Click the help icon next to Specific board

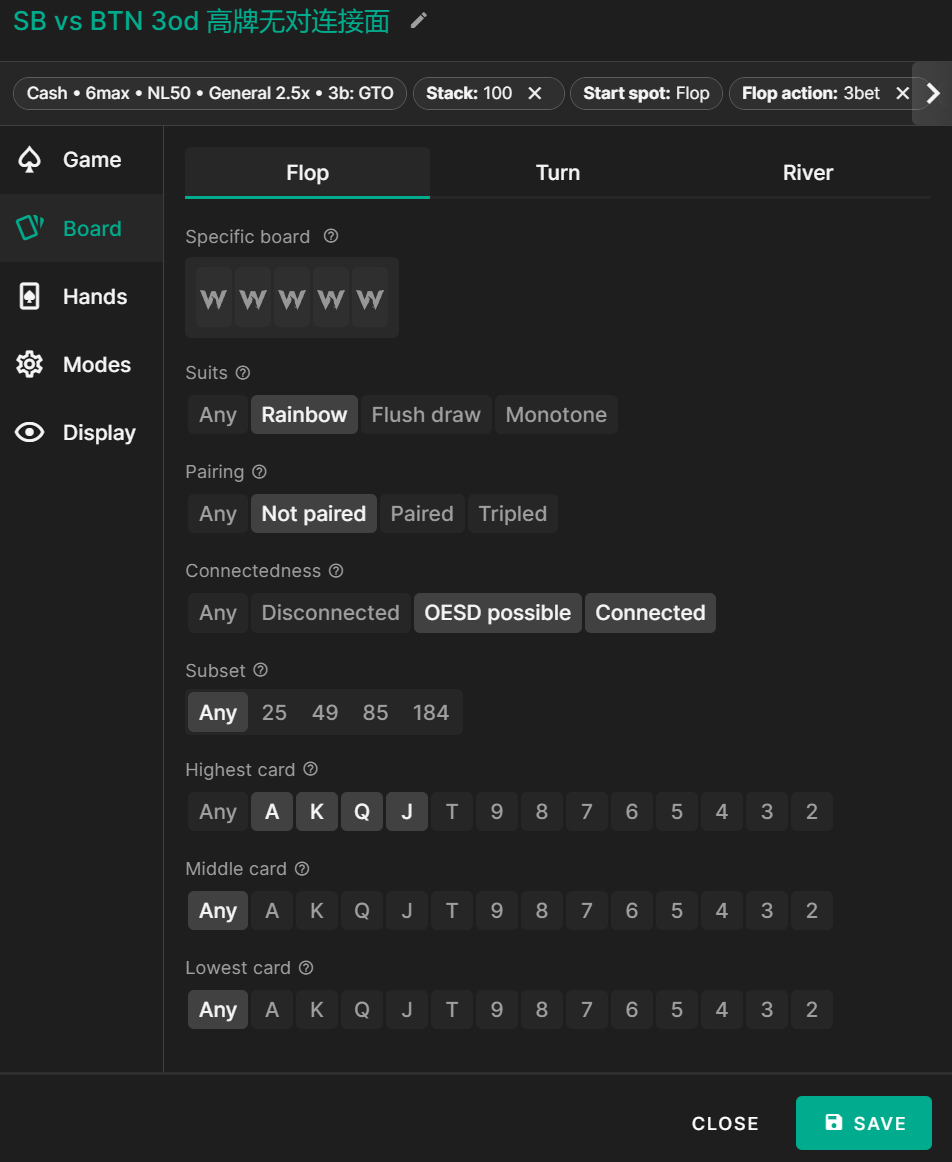(x=331, y=236)
